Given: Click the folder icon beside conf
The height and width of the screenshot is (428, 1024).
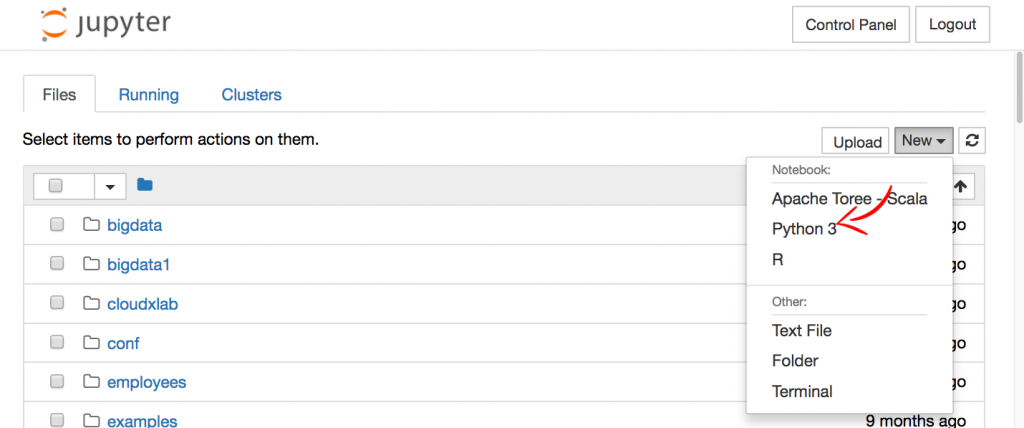Looking at the screenshot, I should [x=92, y=343].
